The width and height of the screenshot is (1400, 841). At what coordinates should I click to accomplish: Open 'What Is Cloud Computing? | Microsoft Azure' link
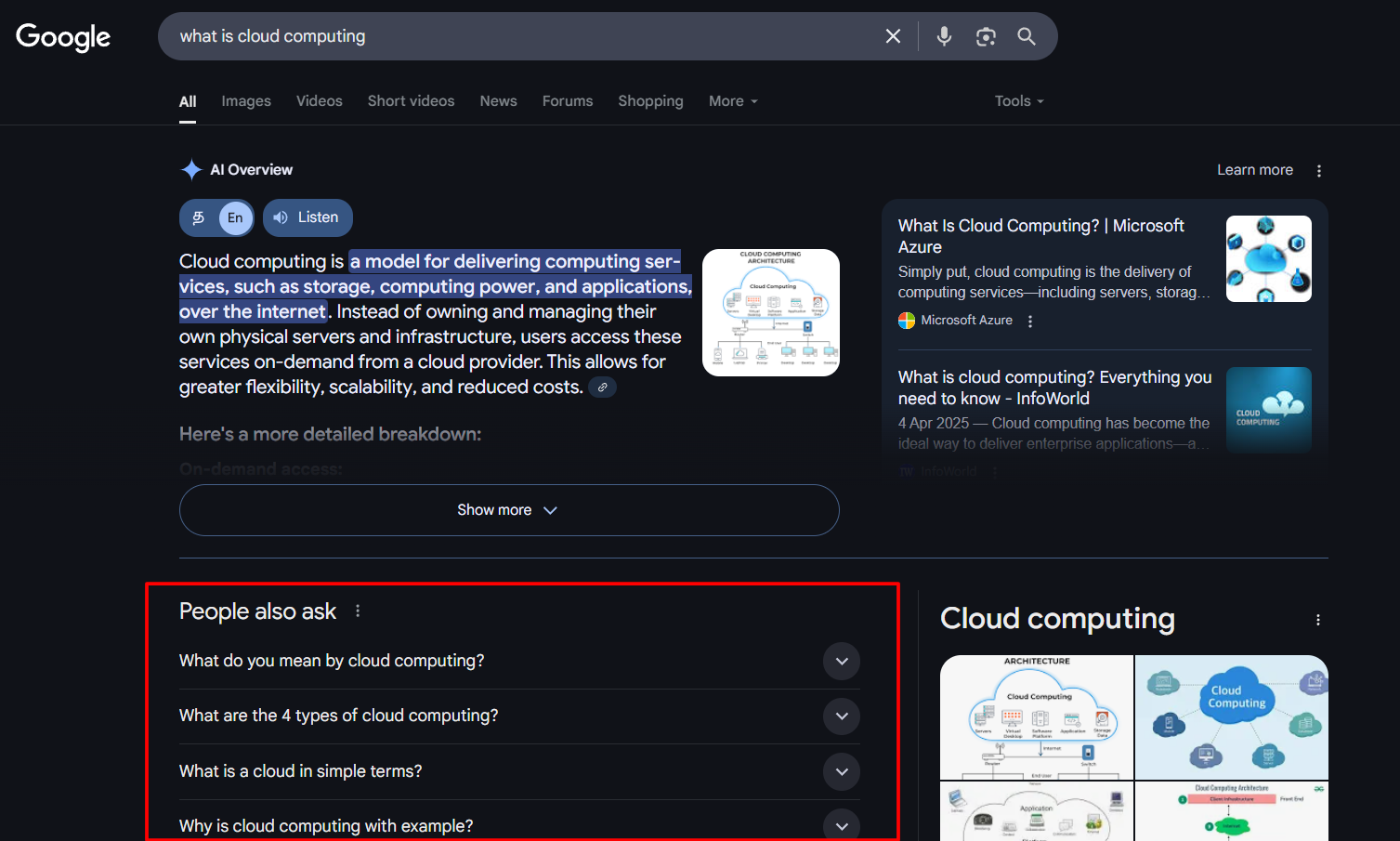[1040, 236]
